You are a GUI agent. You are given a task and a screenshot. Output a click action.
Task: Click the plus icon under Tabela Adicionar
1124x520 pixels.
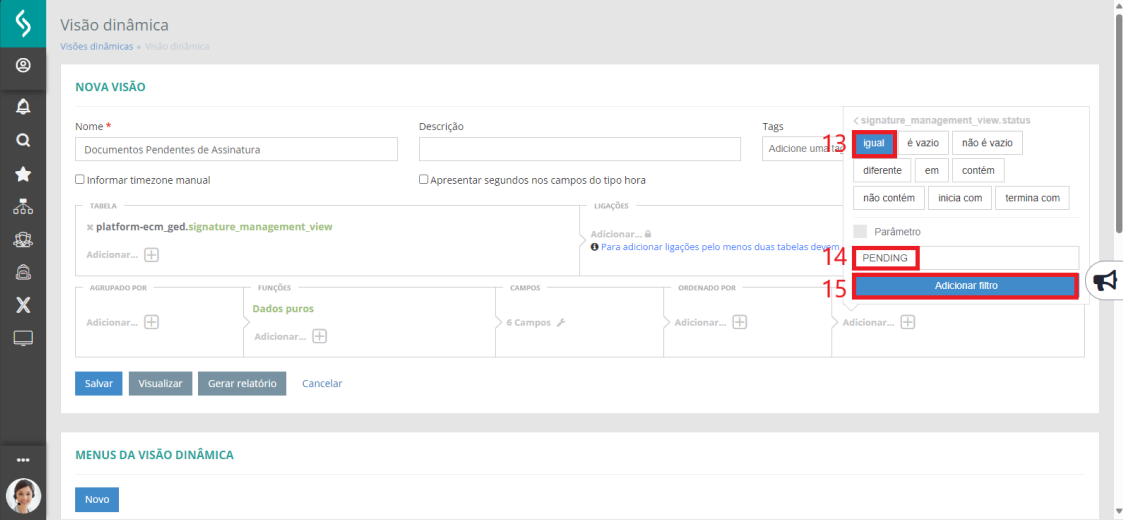(152, 255)
